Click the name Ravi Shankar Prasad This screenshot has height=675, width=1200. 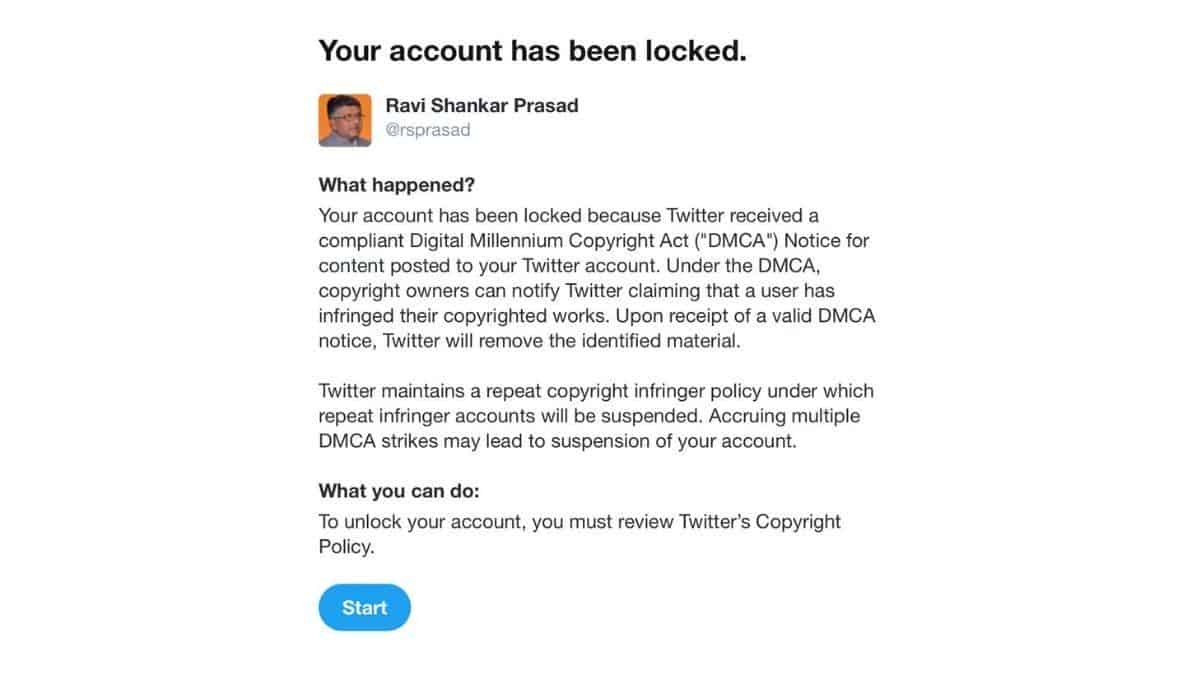[482, 105]
